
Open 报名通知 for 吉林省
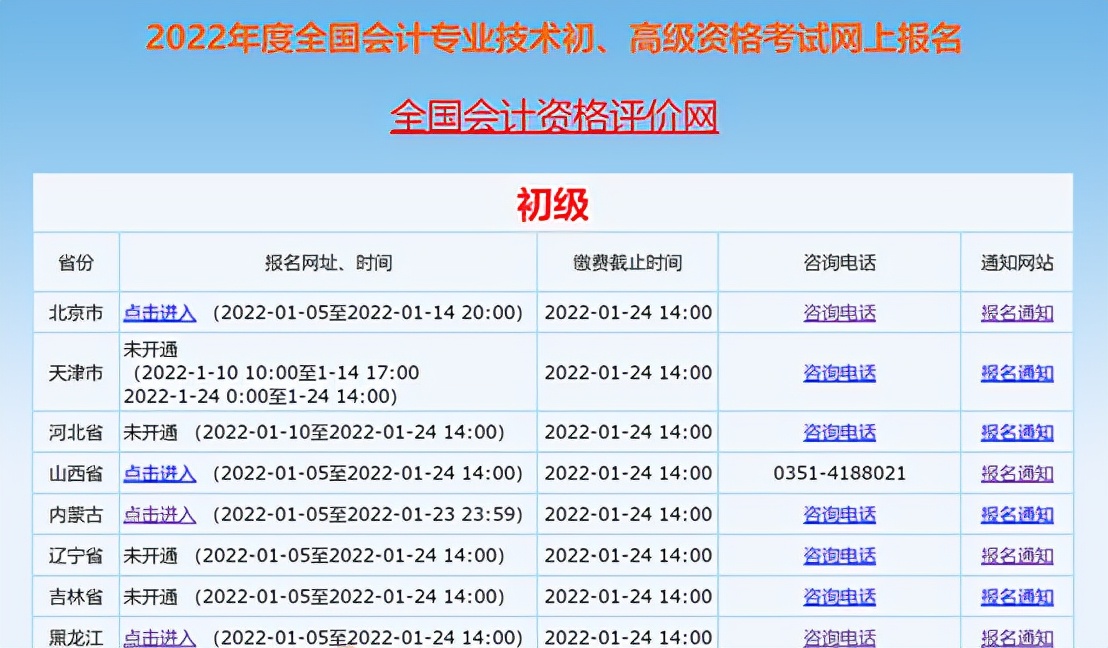[1016, 596]
